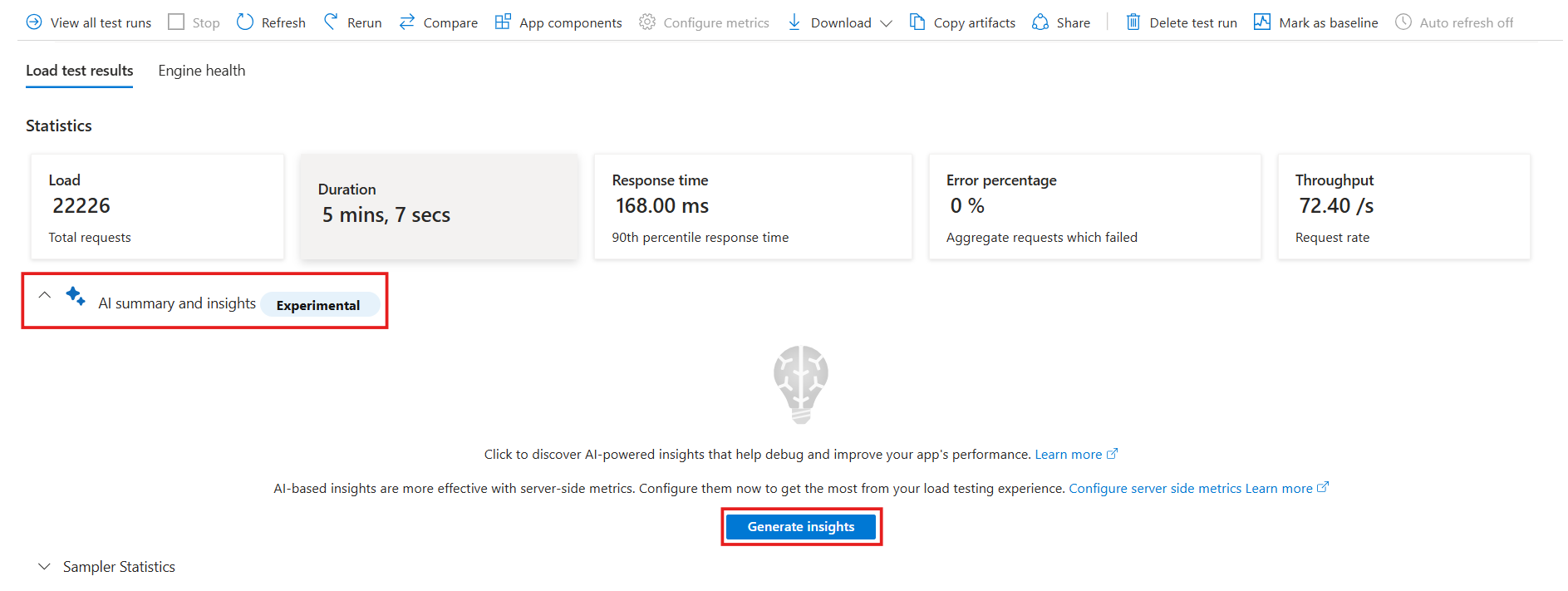Click the Generate insights button
Image resolution: width=1568 pixels, height=591 pixels.
[x=801, y=527]
